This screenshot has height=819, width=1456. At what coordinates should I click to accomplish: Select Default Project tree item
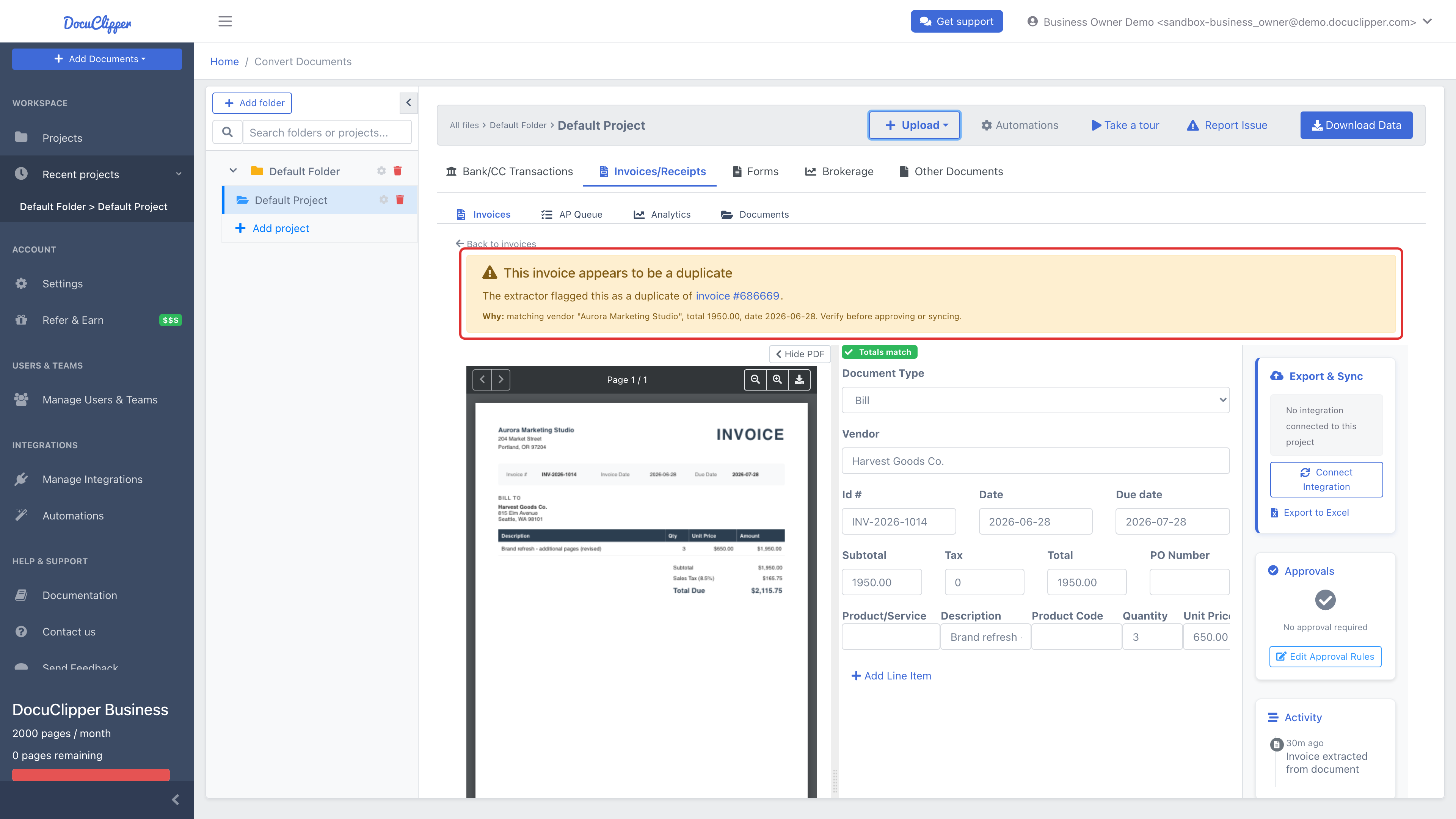pyautogui.click(x=320, y=199)
